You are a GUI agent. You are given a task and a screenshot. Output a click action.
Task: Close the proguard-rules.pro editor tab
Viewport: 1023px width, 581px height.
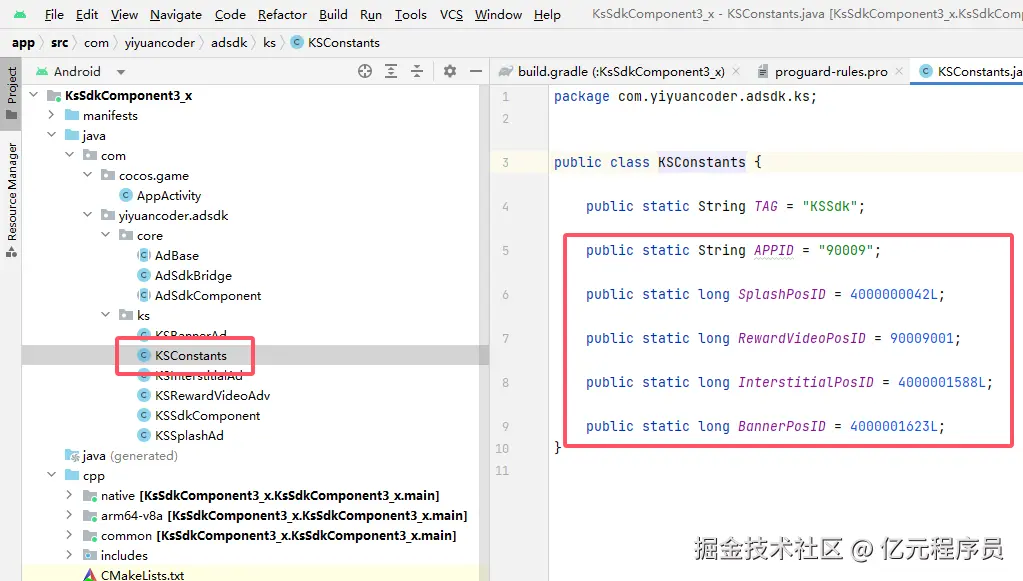898,71
